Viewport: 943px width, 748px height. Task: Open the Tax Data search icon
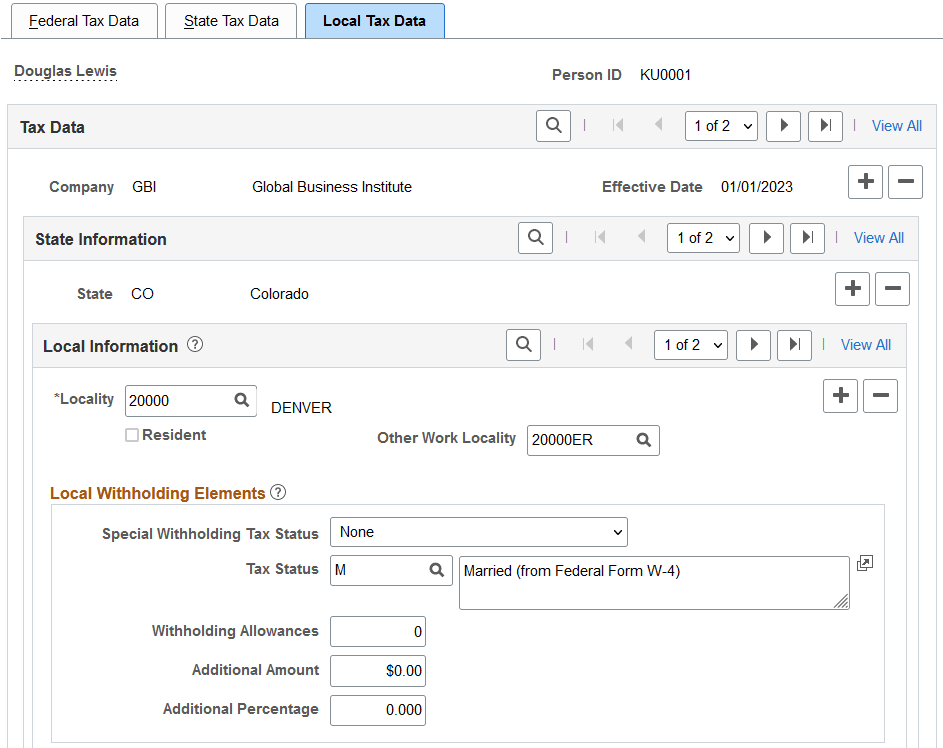pos(553,126)
